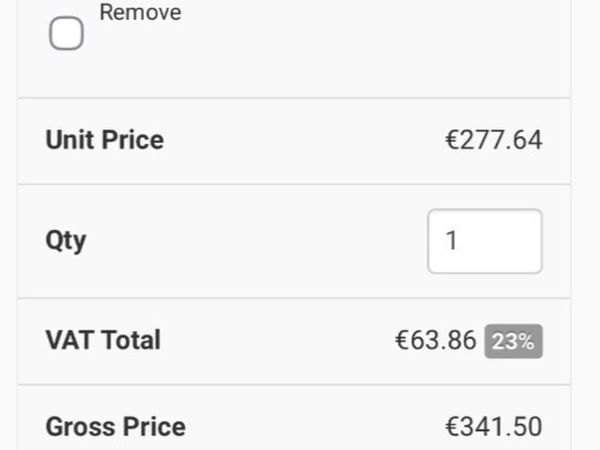600x450 pixels.
Task: Click inside the Qty input field
Action: tap(485, 241)
